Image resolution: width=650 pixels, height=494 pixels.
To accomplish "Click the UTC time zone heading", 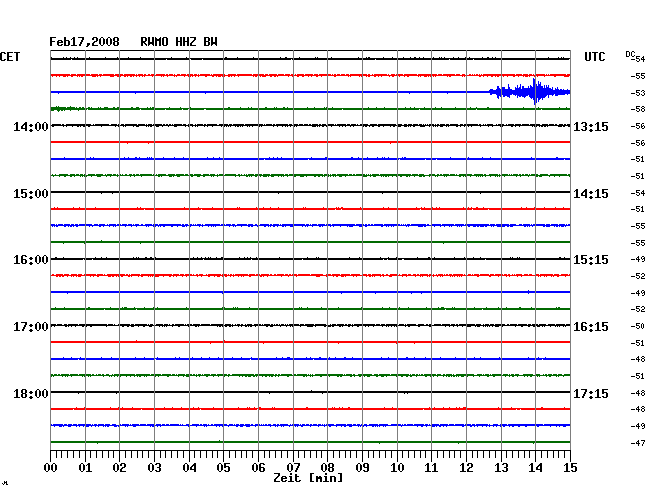I will (x=594, y=57).
